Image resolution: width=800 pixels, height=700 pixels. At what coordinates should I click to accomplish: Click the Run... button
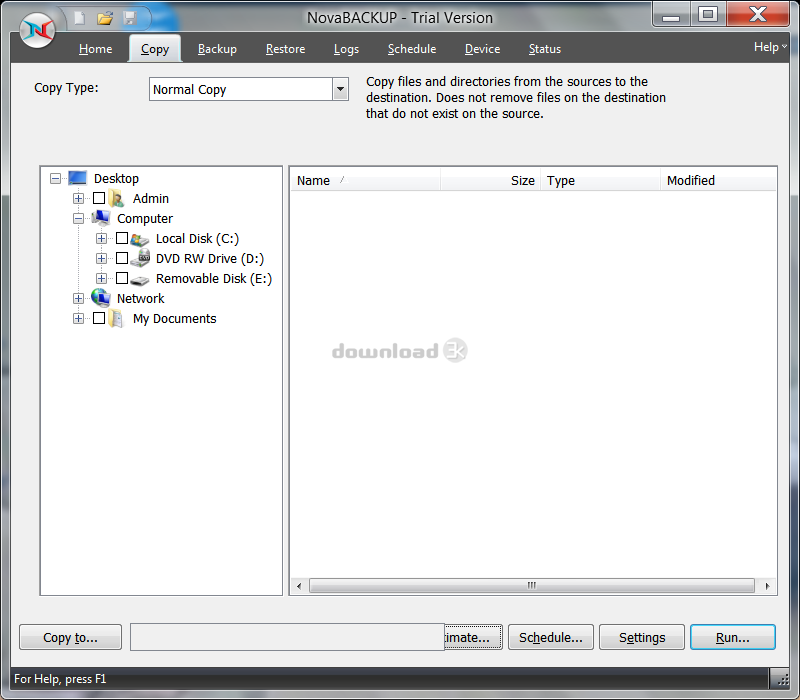pyautogui.click(x=733, y=637)
